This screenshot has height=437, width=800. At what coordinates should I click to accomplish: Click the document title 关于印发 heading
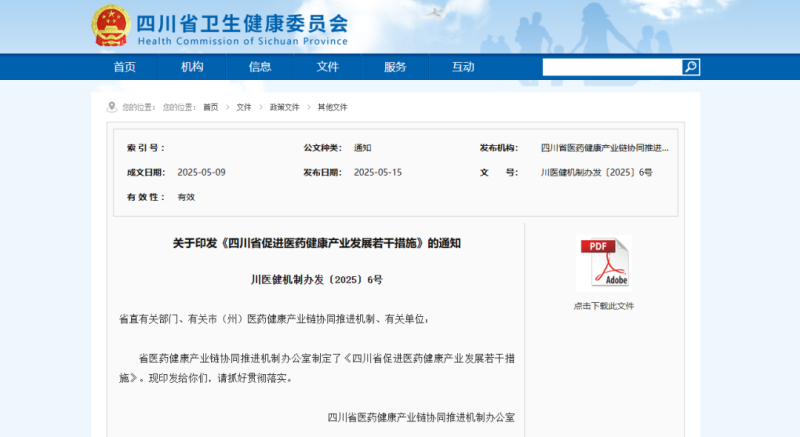[316, 243]
